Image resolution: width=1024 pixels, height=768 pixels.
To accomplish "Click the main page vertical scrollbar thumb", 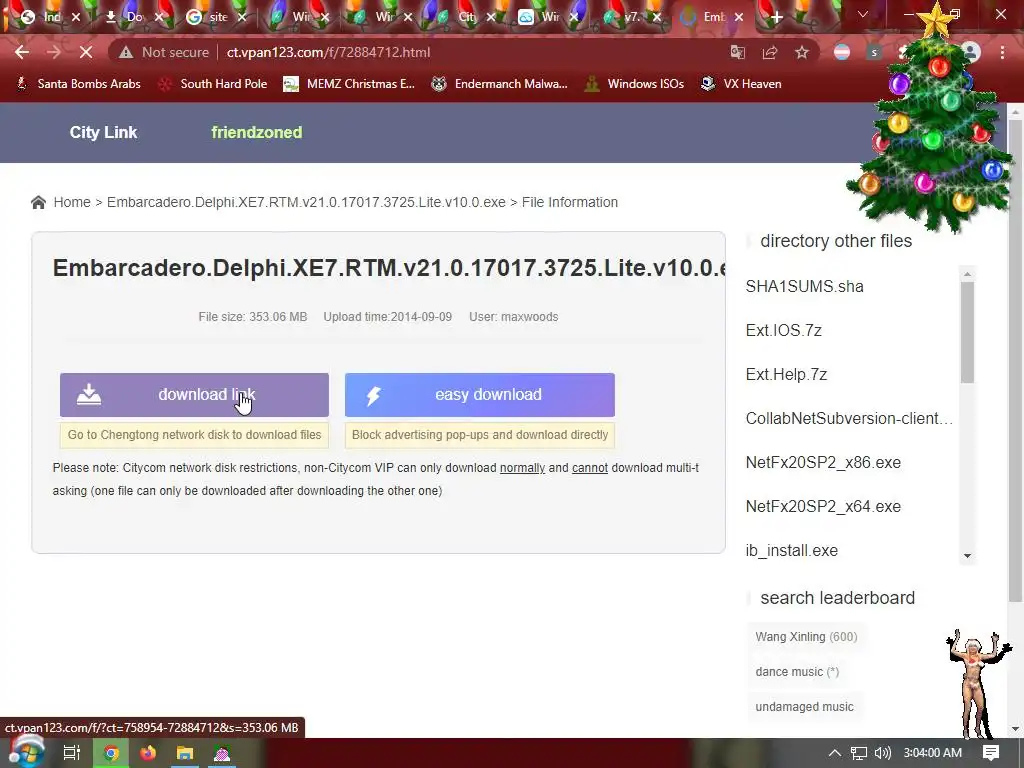I will point(1016,360).
